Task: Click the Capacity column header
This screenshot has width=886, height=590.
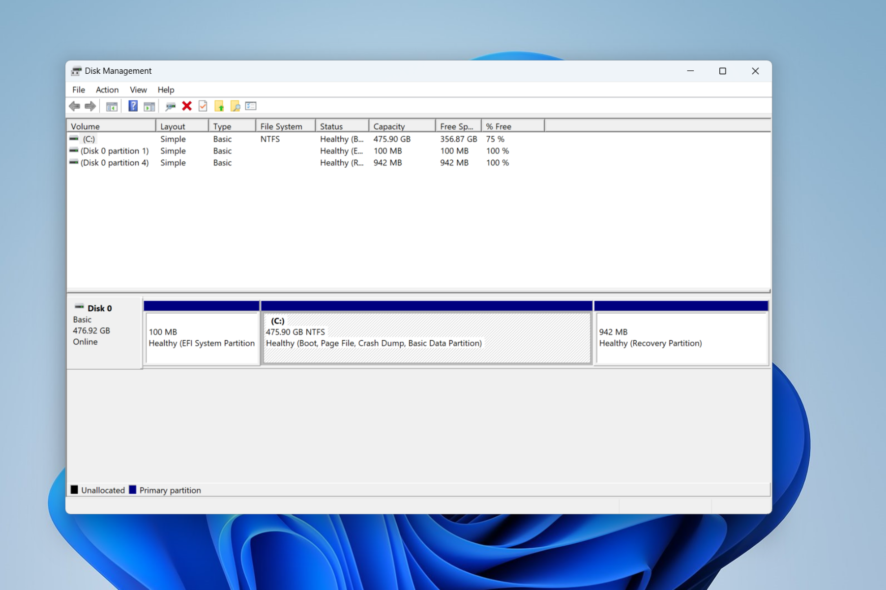Action: pos(390,125)
